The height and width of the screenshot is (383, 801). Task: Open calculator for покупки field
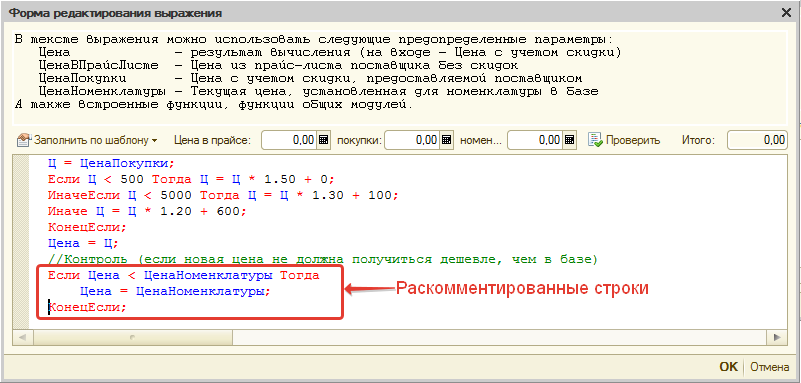coord(446,140)
